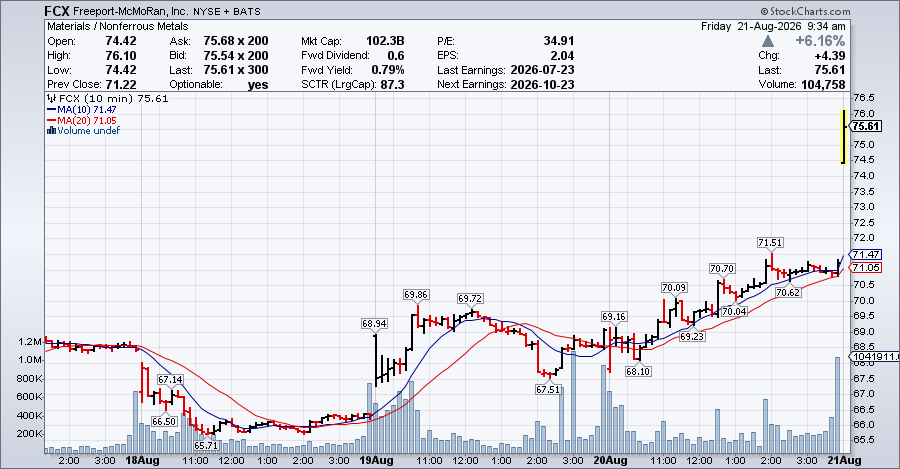The height and width of the screenshot is (469, 900).
Task: Click the 69.72 price annotation
Action: coord(470,299)
